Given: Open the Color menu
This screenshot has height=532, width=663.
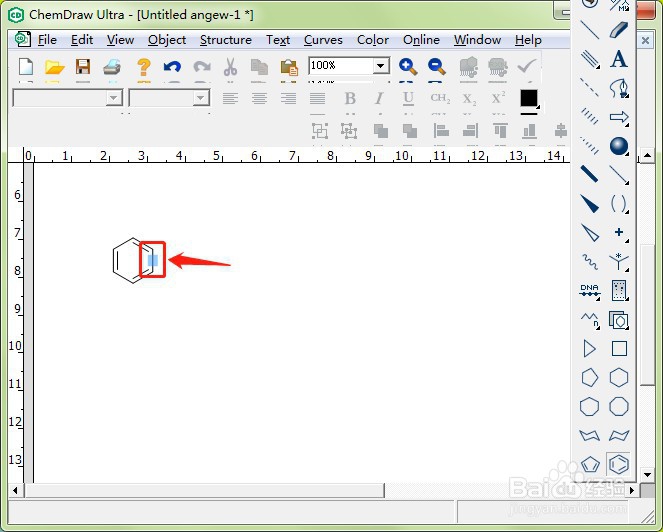Looking at the screenshot, I should tap(373, 40).
